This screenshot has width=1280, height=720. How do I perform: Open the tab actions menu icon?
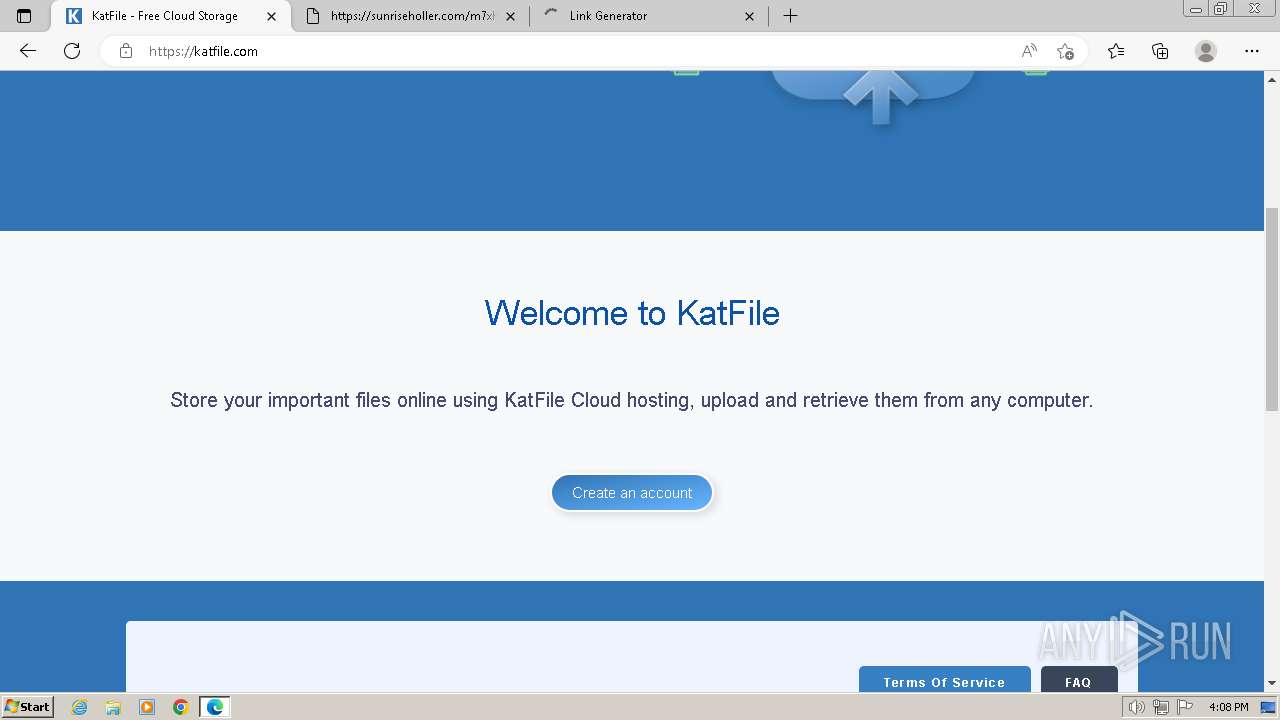(x=24, y=16)
